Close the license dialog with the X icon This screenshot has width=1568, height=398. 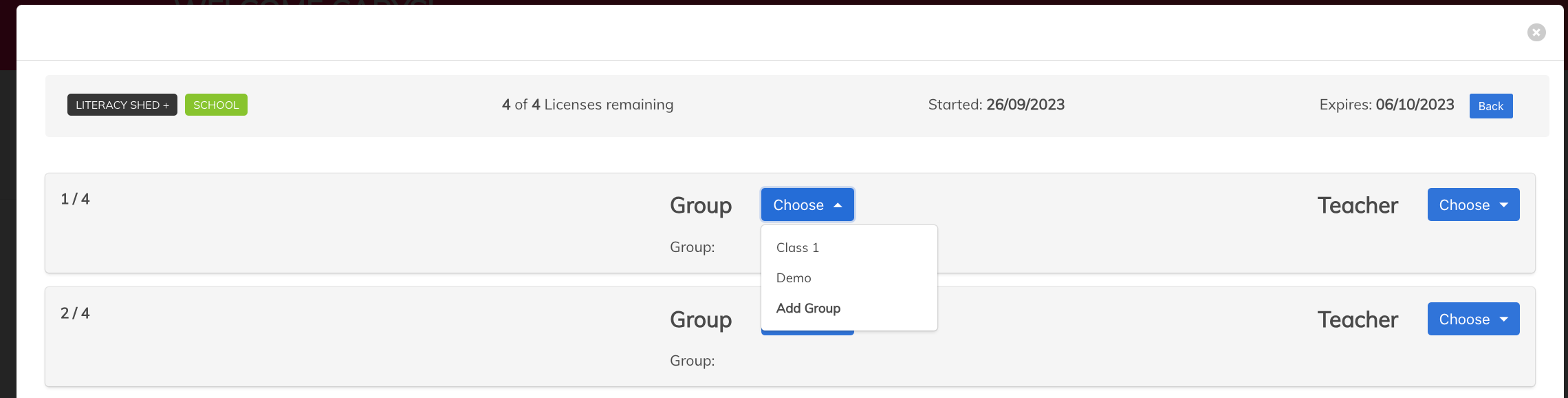[1536, 32]
